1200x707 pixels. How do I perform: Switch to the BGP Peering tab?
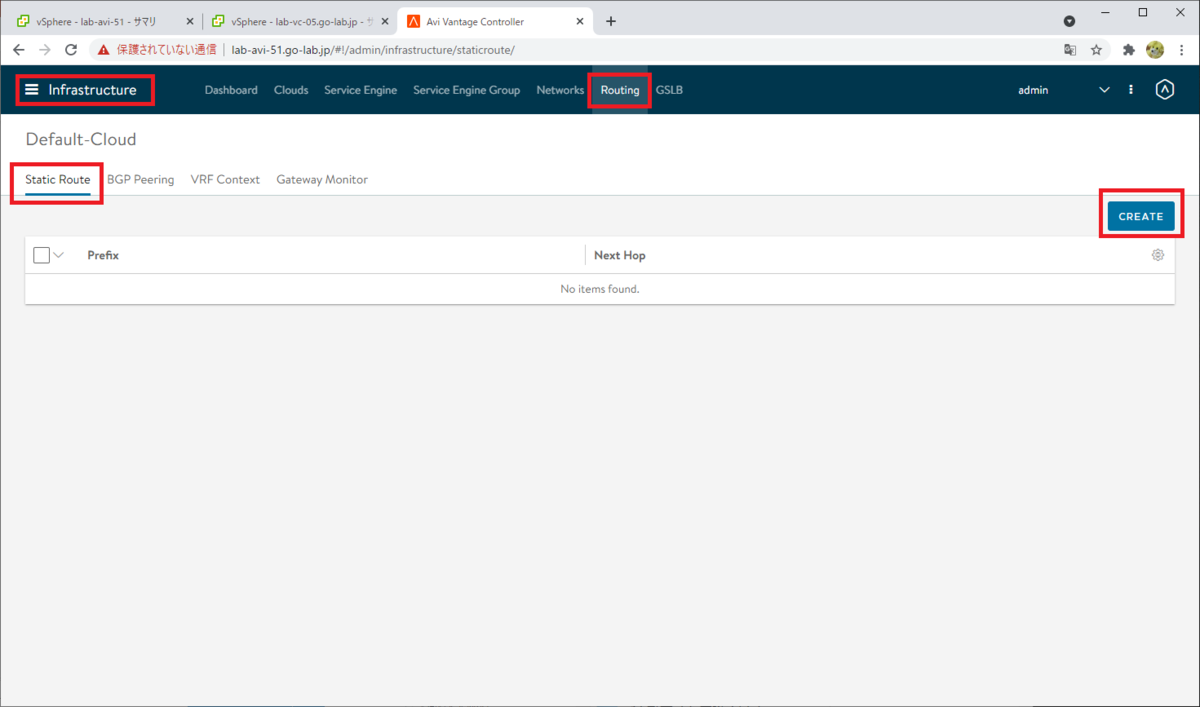tap(140, 180)
